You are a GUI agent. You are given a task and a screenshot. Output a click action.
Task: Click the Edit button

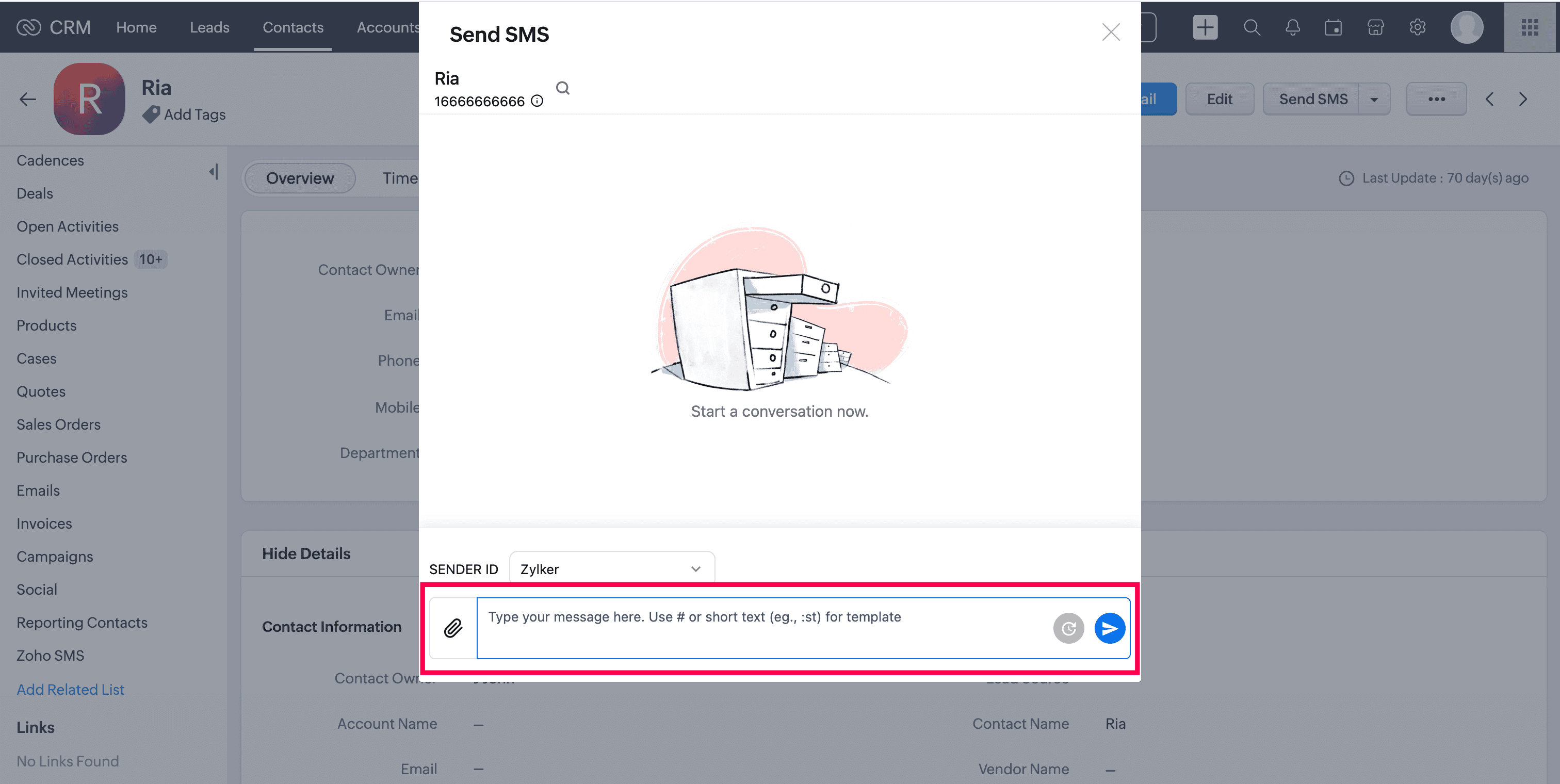[x=1219, y=99]
